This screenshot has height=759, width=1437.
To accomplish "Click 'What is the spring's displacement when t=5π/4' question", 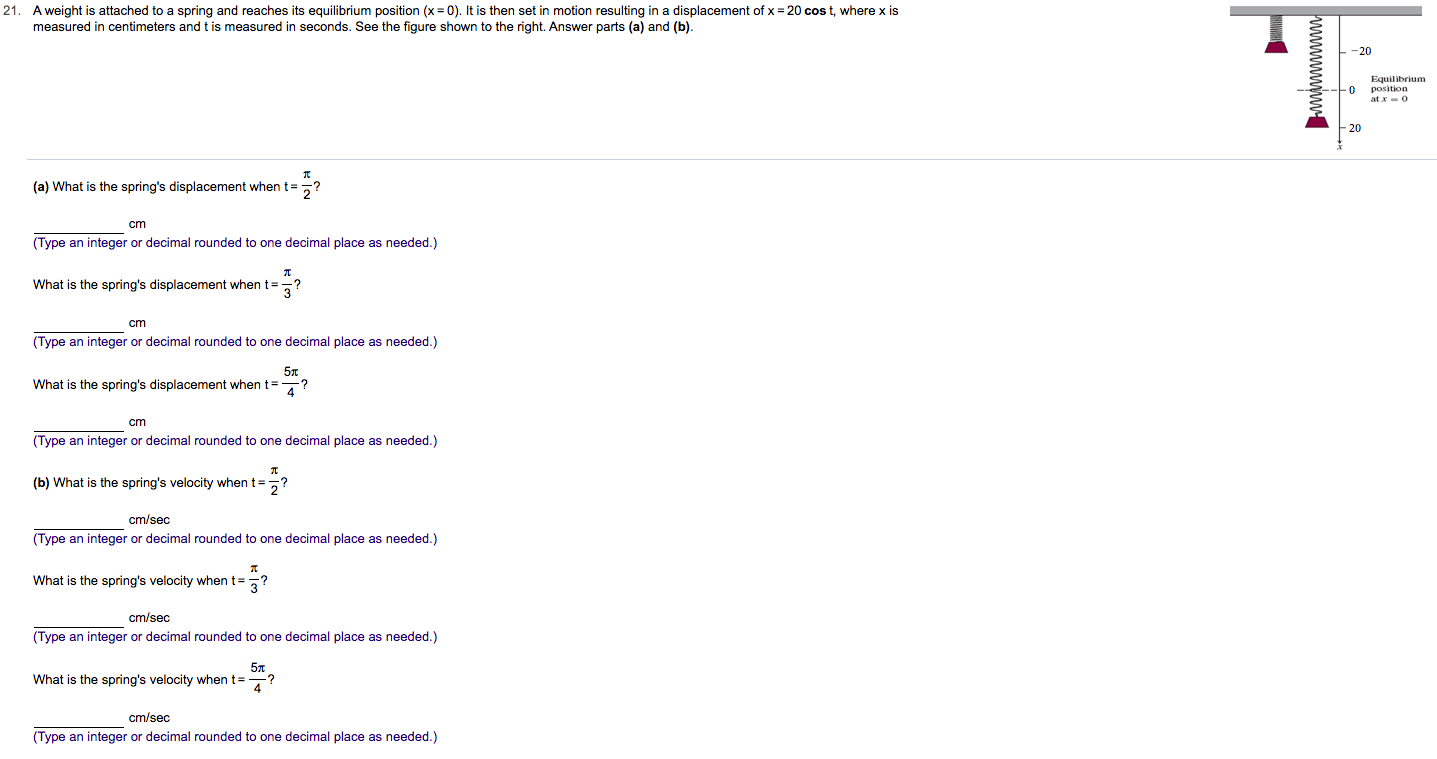I will coord(170,384).
